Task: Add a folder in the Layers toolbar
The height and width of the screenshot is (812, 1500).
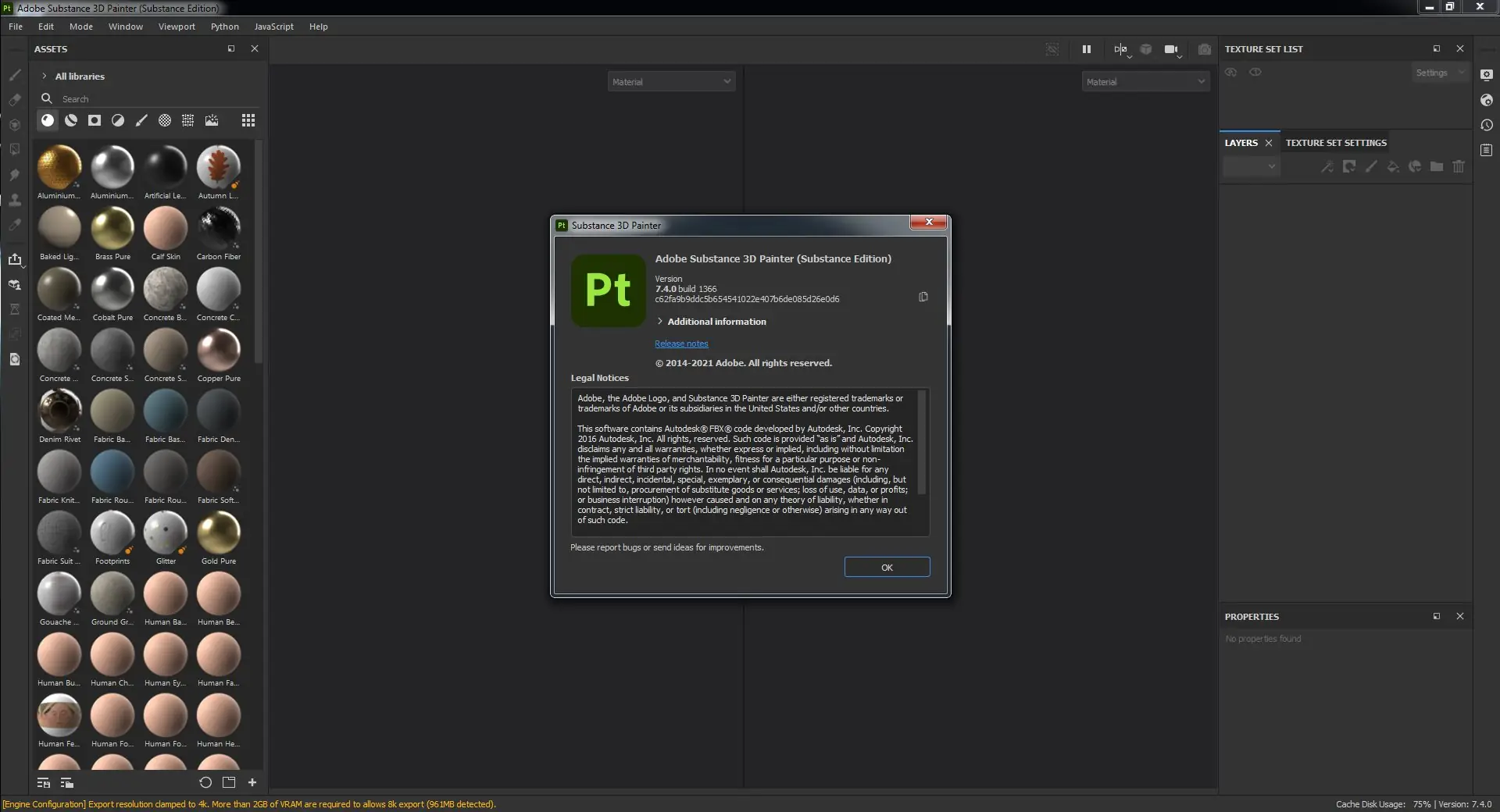Action: (1437, 166)
